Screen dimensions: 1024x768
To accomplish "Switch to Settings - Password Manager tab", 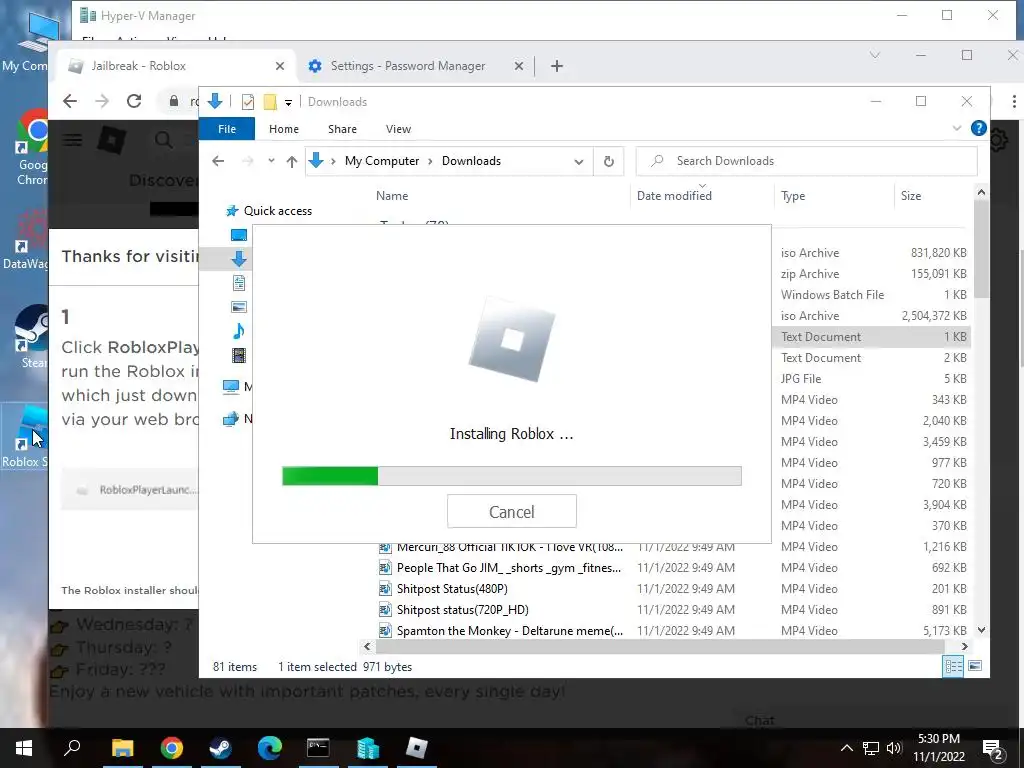I will pyautogui.click(x=415, y=66).
